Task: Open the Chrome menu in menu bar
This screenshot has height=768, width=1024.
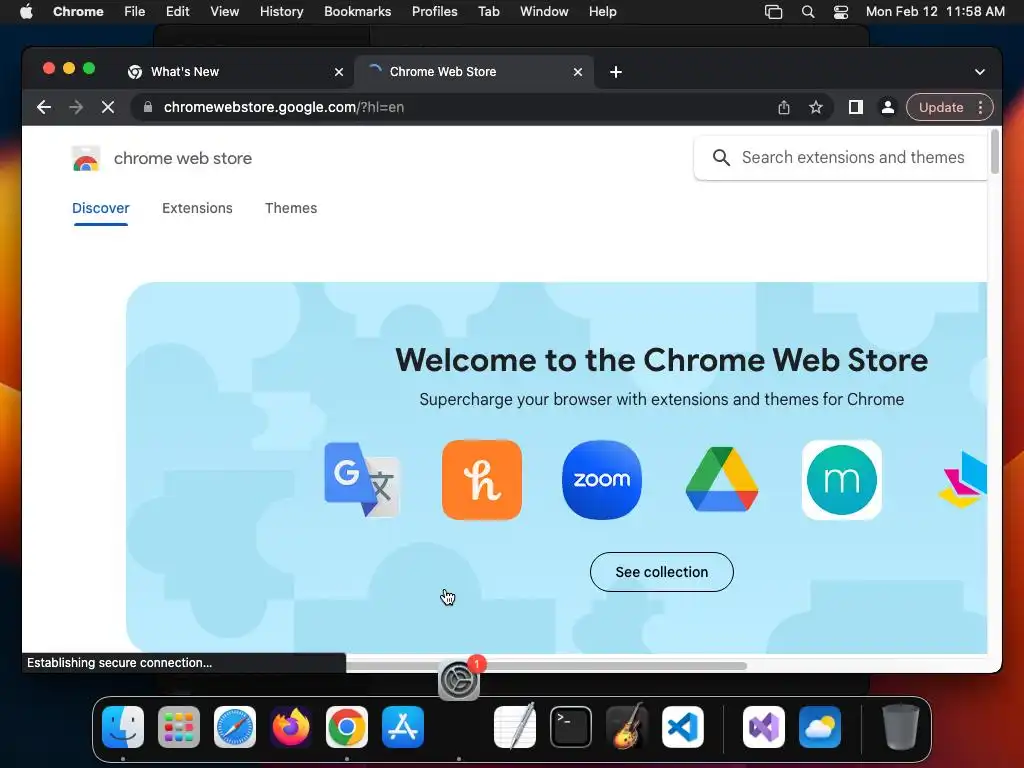Action: [78, 11]
